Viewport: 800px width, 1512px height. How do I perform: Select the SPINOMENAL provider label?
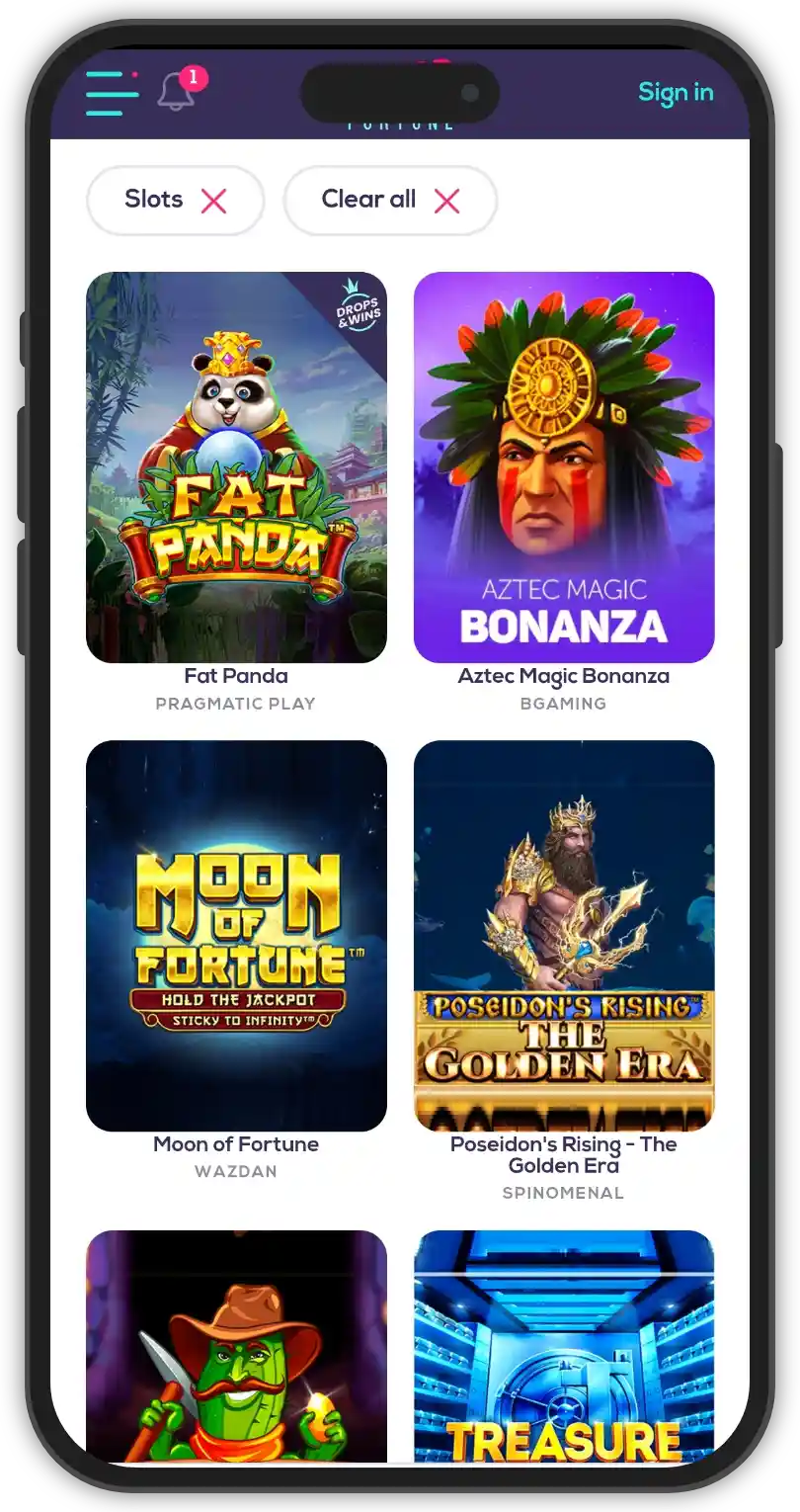(x=564, y=1193)
